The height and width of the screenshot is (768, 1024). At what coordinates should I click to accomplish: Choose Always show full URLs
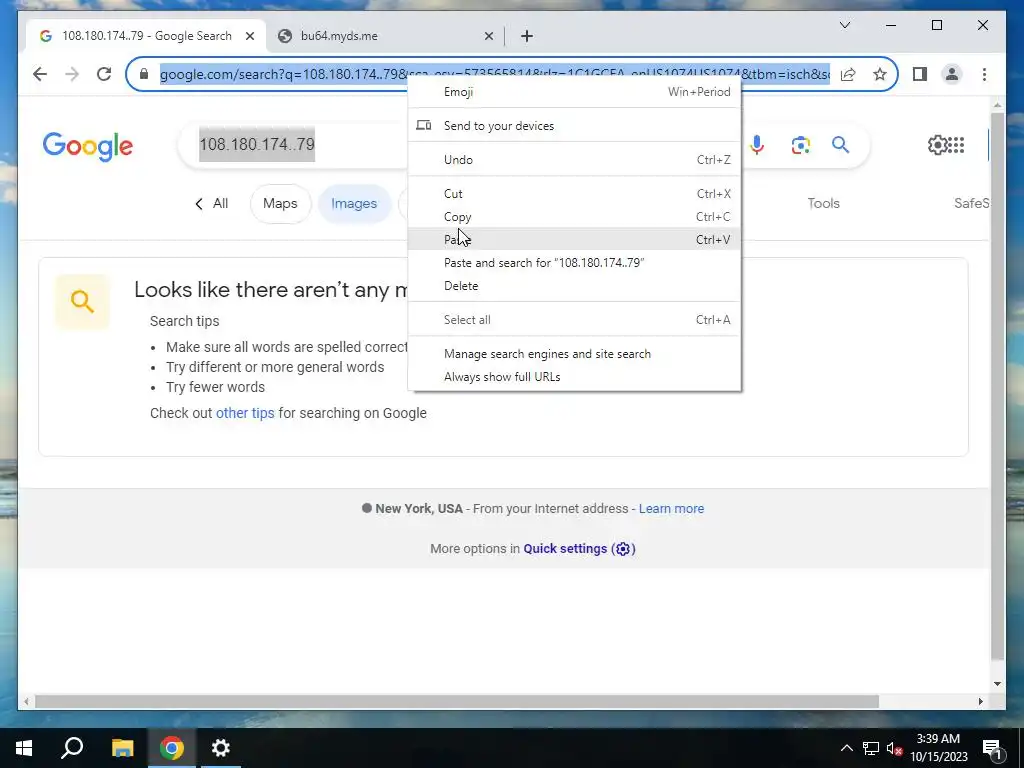[x=574, y=377]
